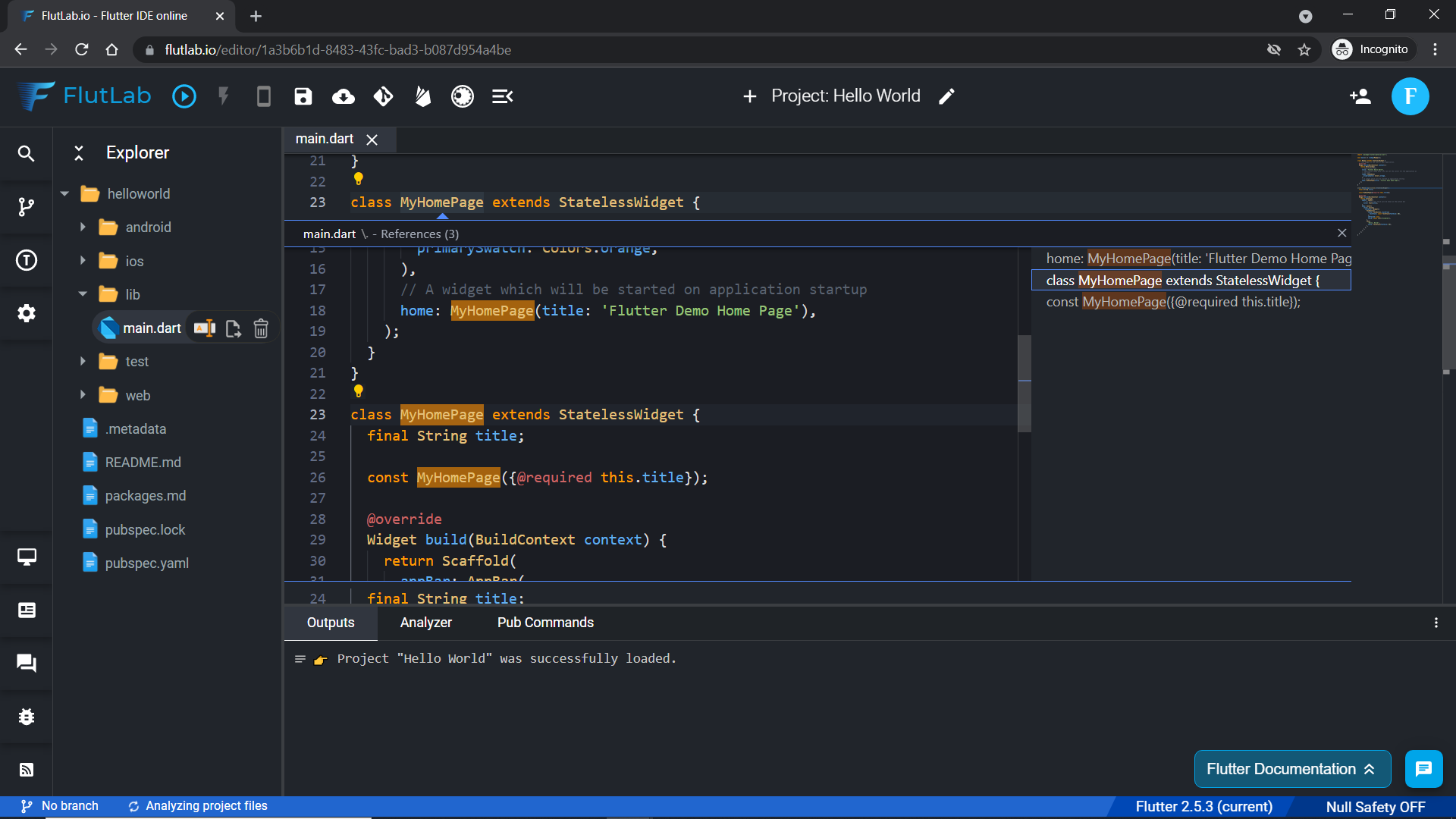Open the bug report sidebar icon

(x=27, y=717)
